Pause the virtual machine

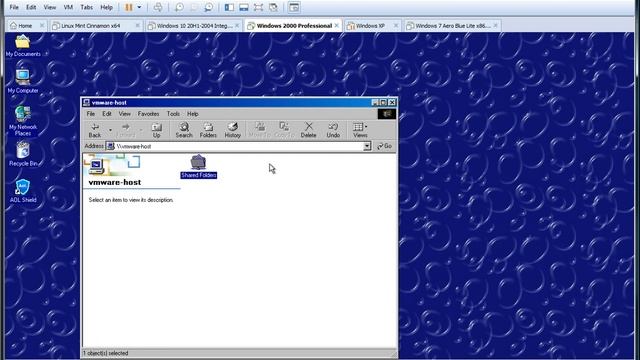tap(129, 7)
